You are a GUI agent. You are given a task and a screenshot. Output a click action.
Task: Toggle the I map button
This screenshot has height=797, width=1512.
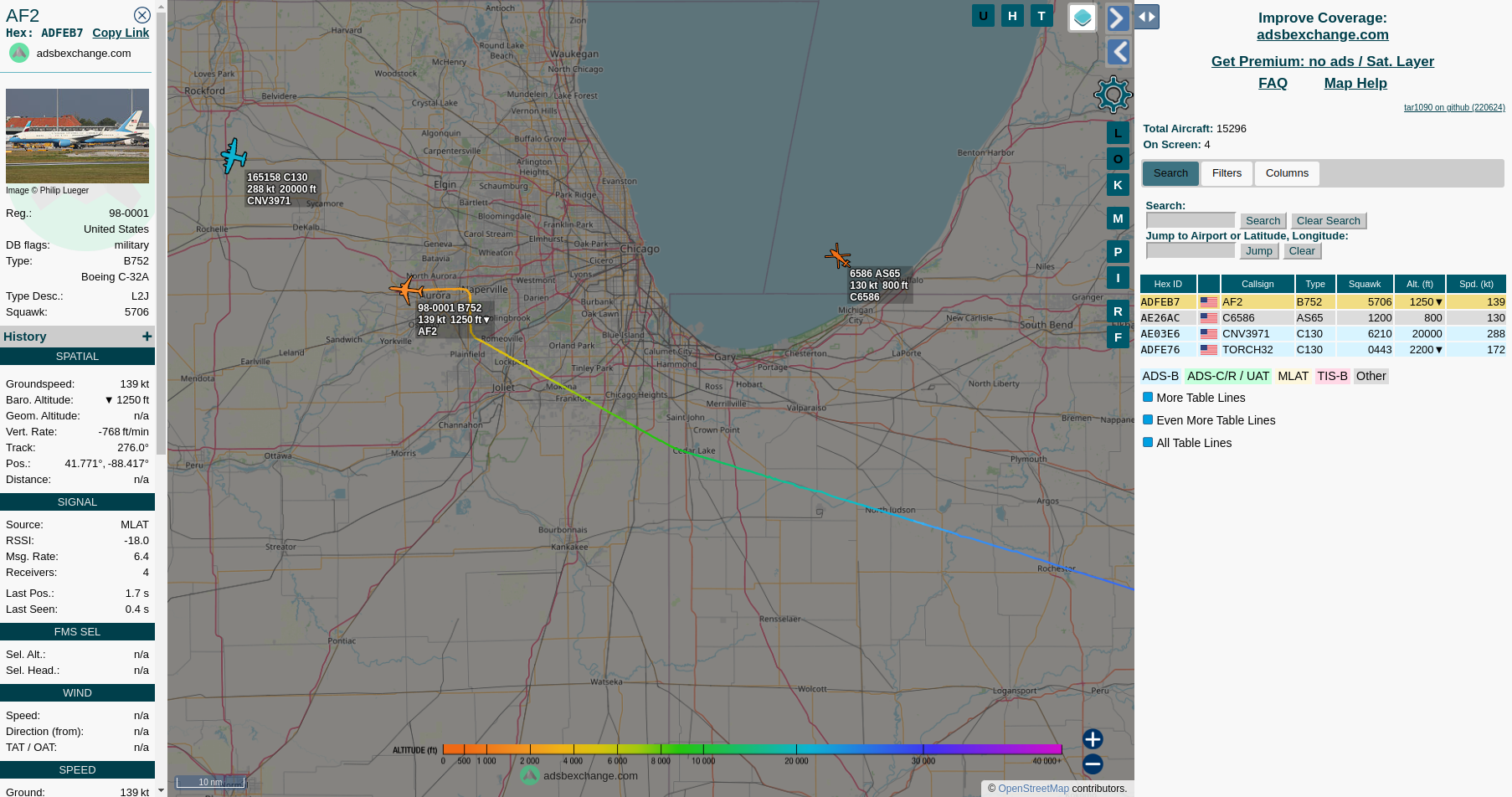pos(1118,277)
